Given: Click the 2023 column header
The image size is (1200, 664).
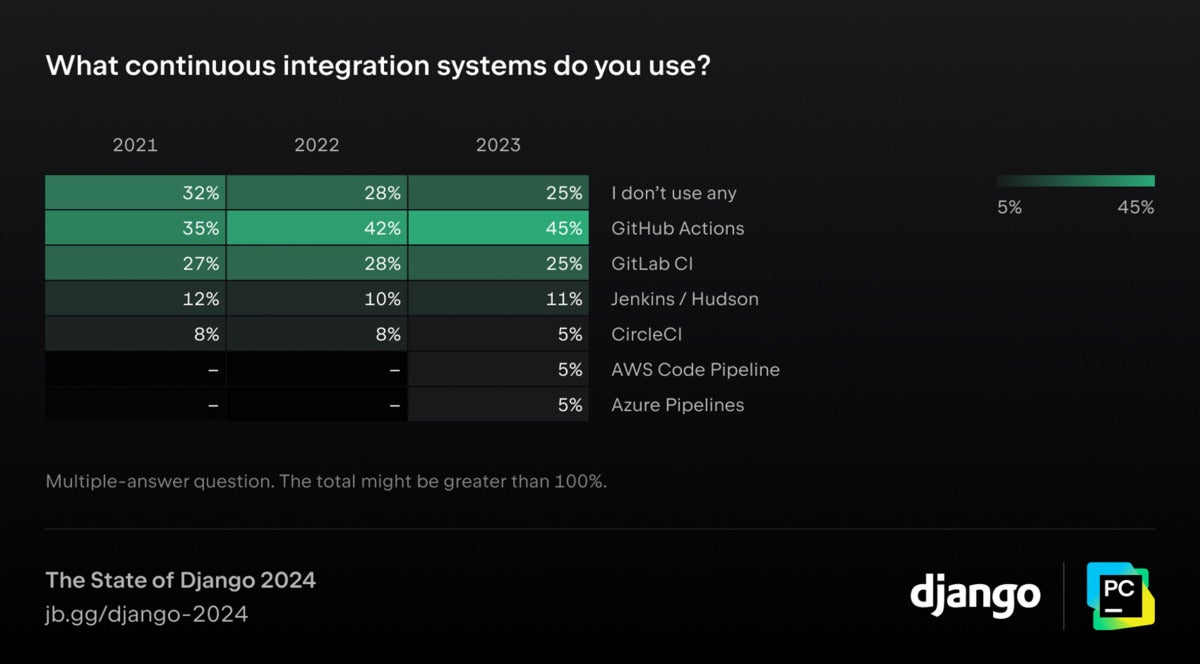Looking at the screenshot, I should tap(498, 145).
